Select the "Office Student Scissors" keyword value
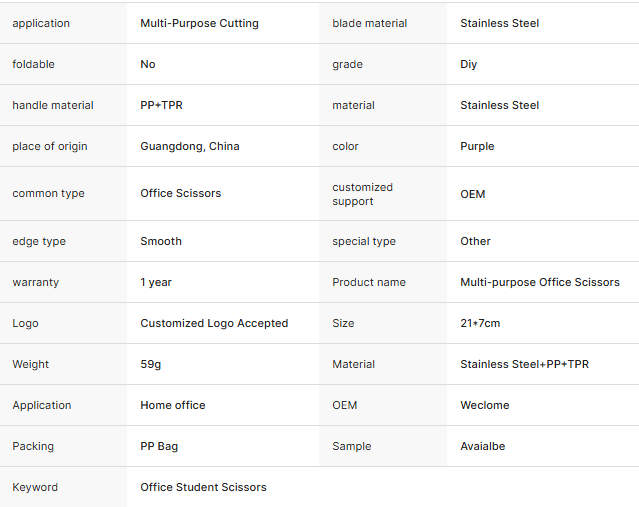 coord(203,487)
